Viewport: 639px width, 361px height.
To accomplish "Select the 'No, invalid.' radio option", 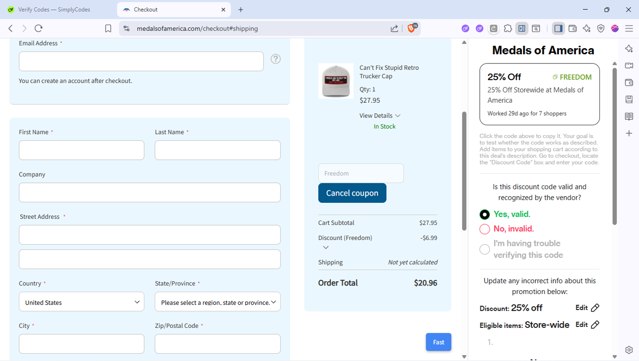I will point(485,229).
